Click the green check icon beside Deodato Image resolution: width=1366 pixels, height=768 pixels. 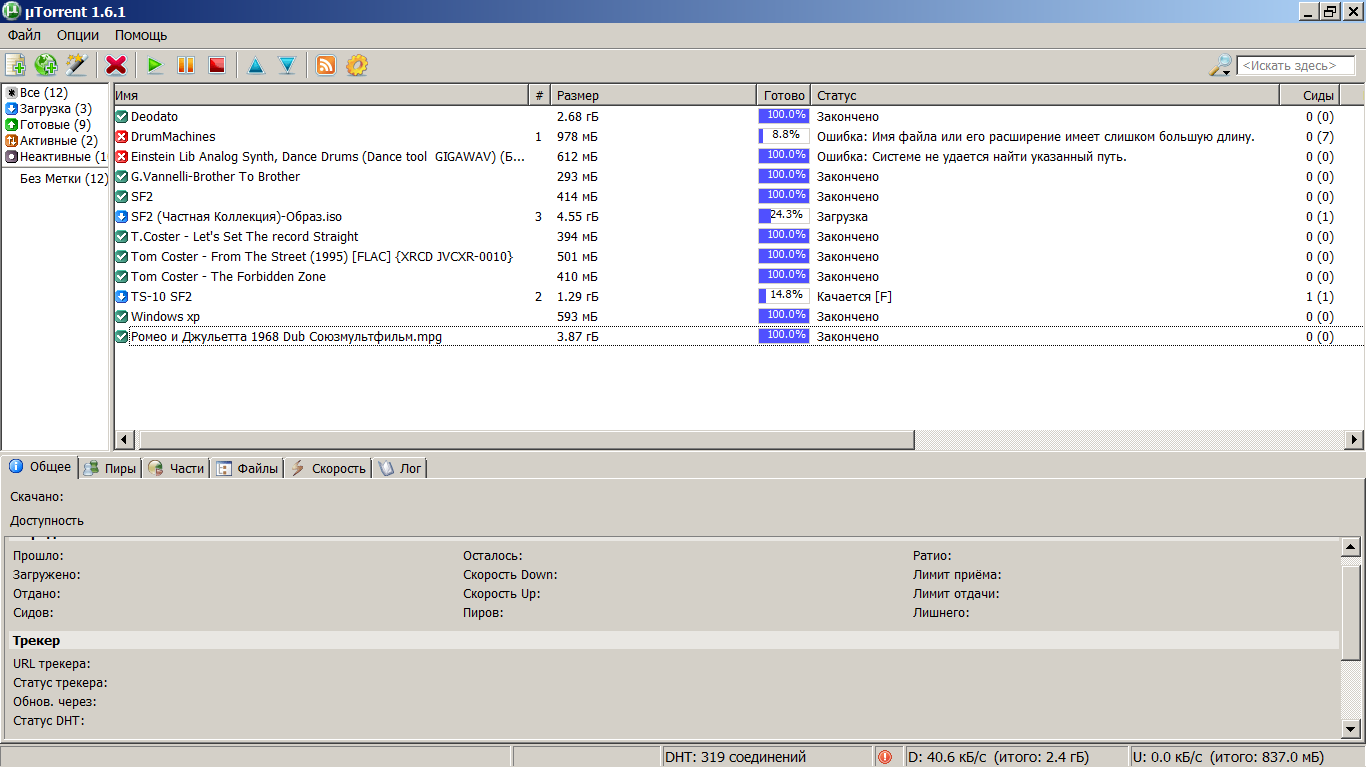click(x=122, y=117)
